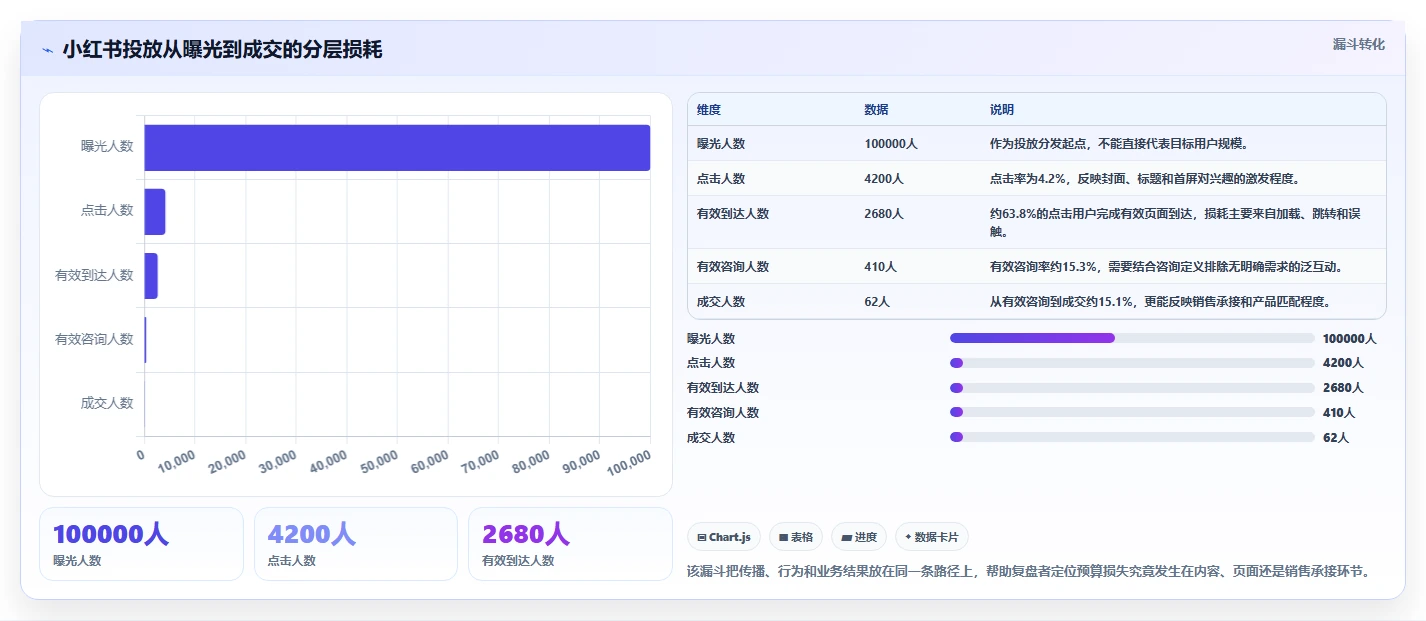
Task: Click the chart y-axis label 有效咨询人数
Action: coord(94,339)
